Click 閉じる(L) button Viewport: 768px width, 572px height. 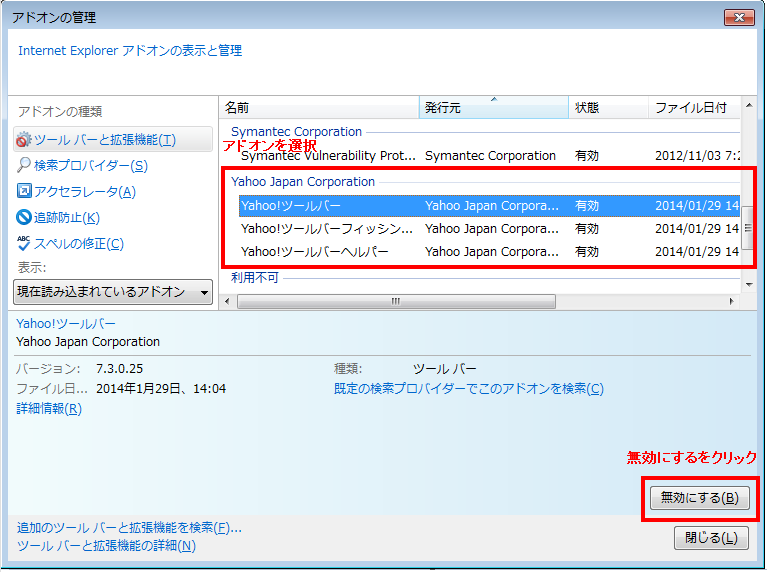pyautogui.click(x=711, y=538)
